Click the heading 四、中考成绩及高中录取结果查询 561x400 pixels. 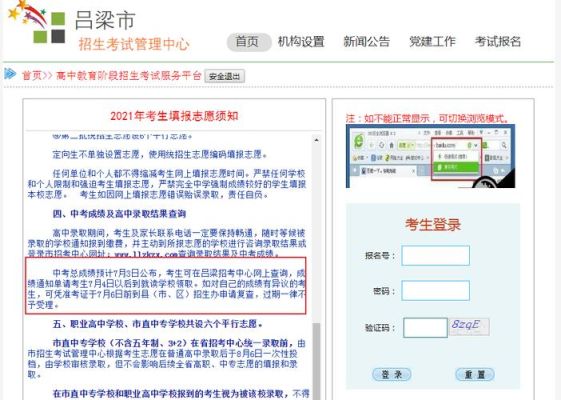pyautogui.click(x=119, y=214)
